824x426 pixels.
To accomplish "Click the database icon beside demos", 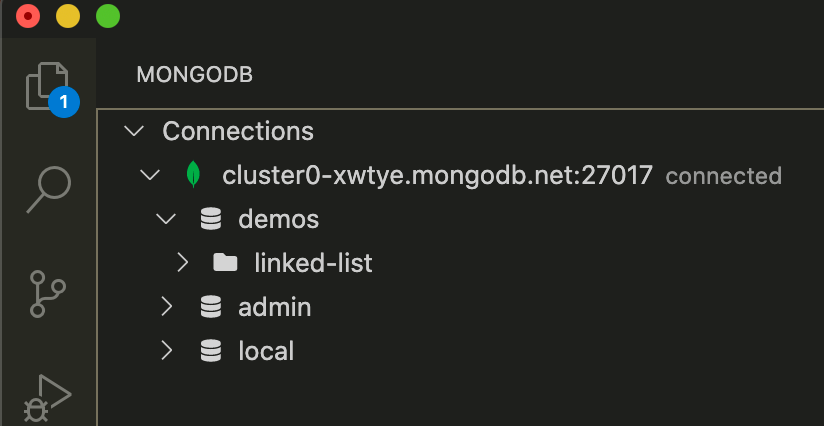I will (x=211, y=219).
